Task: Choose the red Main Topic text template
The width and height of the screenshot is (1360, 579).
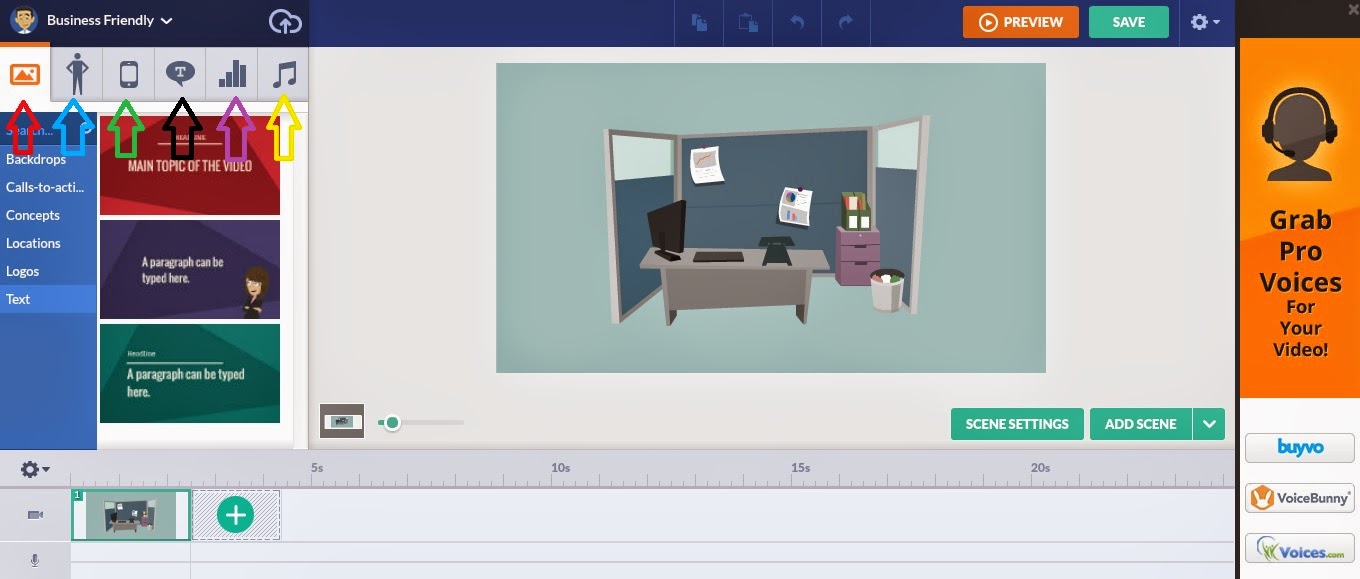Action: pyautogui.click(x=190, y=165)
